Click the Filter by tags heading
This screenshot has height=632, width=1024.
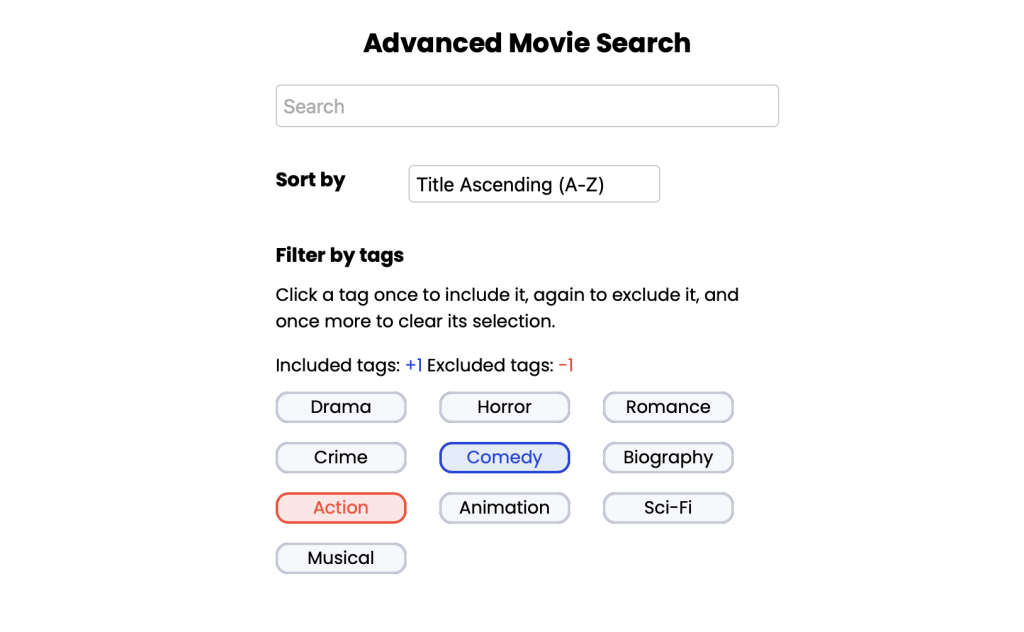coord(340,255)
